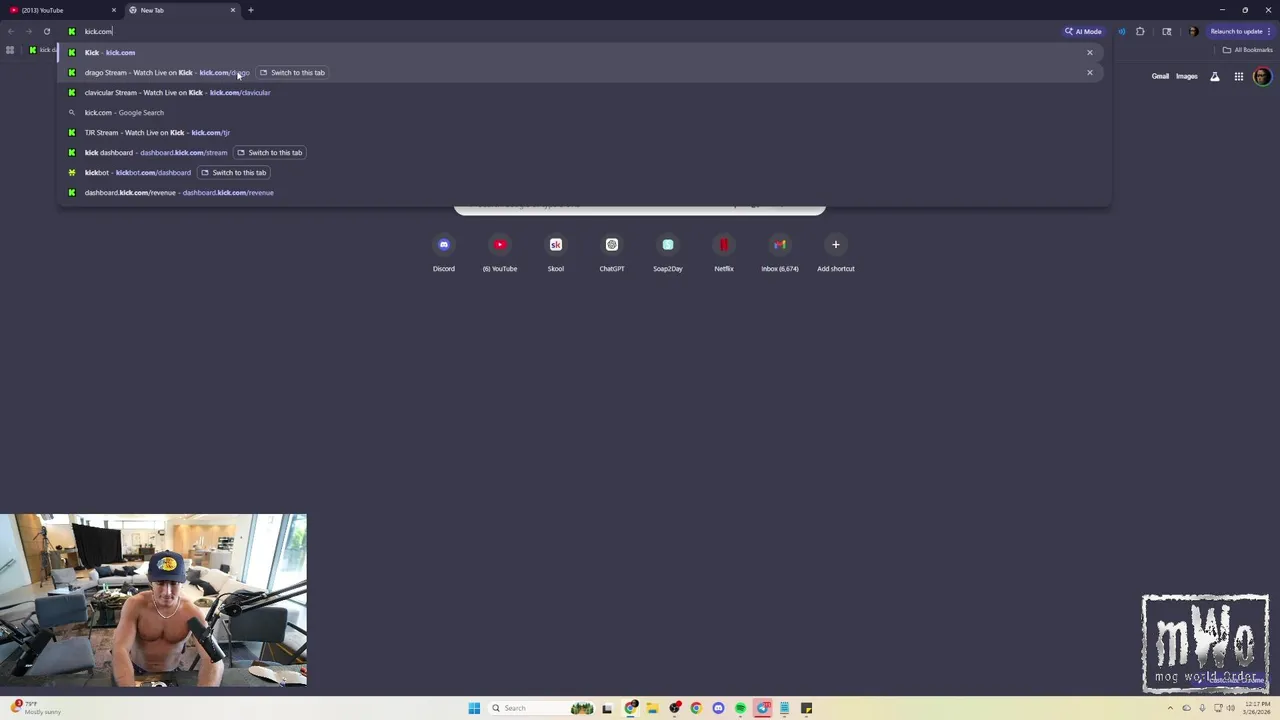Open the Skool shortcut
Image resolution: width=1280 pixels, height=720 pixels.
tap(556, 252)
